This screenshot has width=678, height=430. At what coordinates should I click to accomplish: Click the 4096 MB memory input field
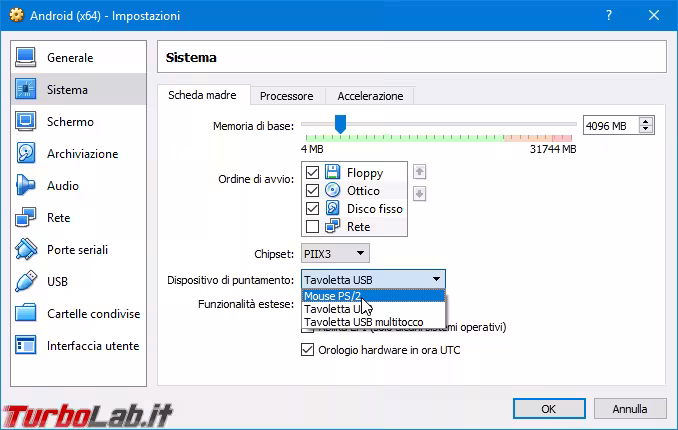tap(611, 126)
